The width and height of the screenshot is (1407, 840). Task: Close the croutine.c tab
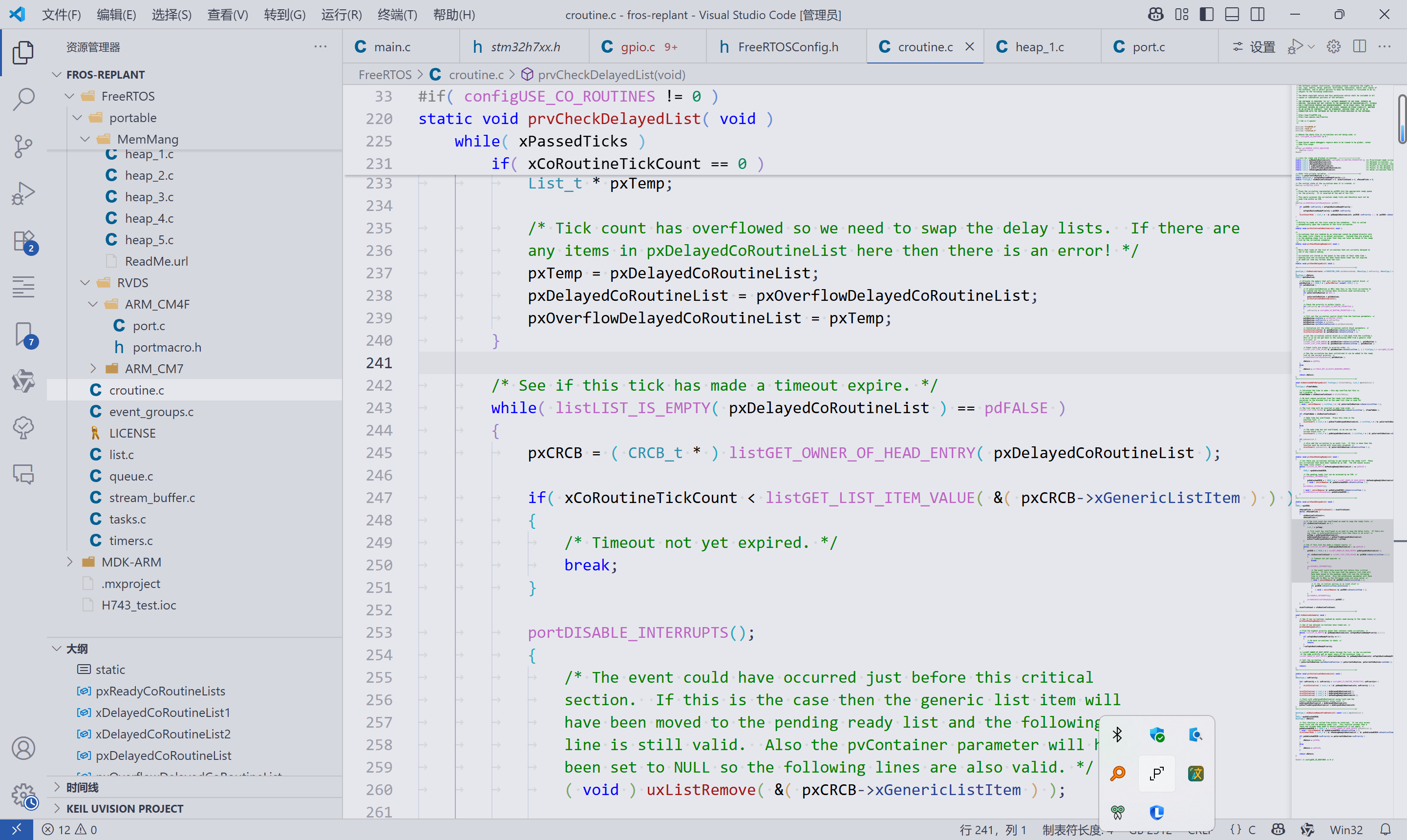[x=969, y=46]
